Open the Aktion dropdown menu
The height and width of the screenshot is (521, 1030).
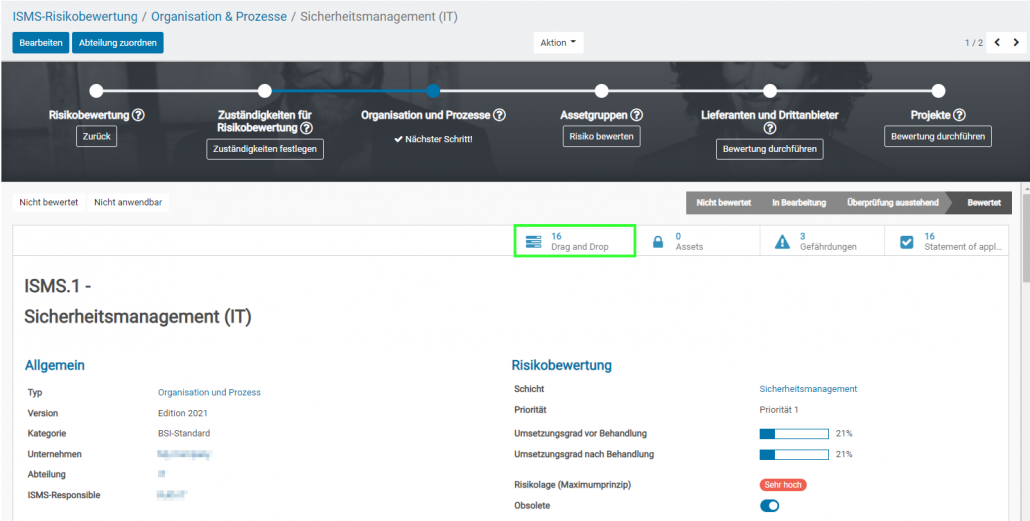coord(558,43)
